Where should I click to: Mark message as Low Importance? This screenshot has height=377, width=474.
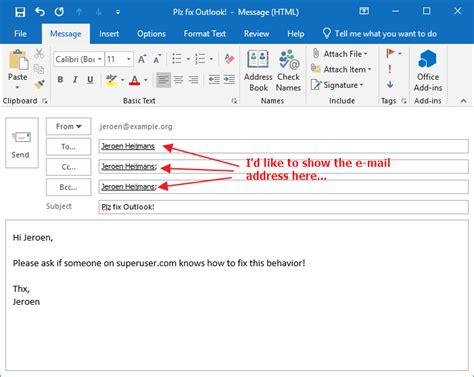pos(390,84)
